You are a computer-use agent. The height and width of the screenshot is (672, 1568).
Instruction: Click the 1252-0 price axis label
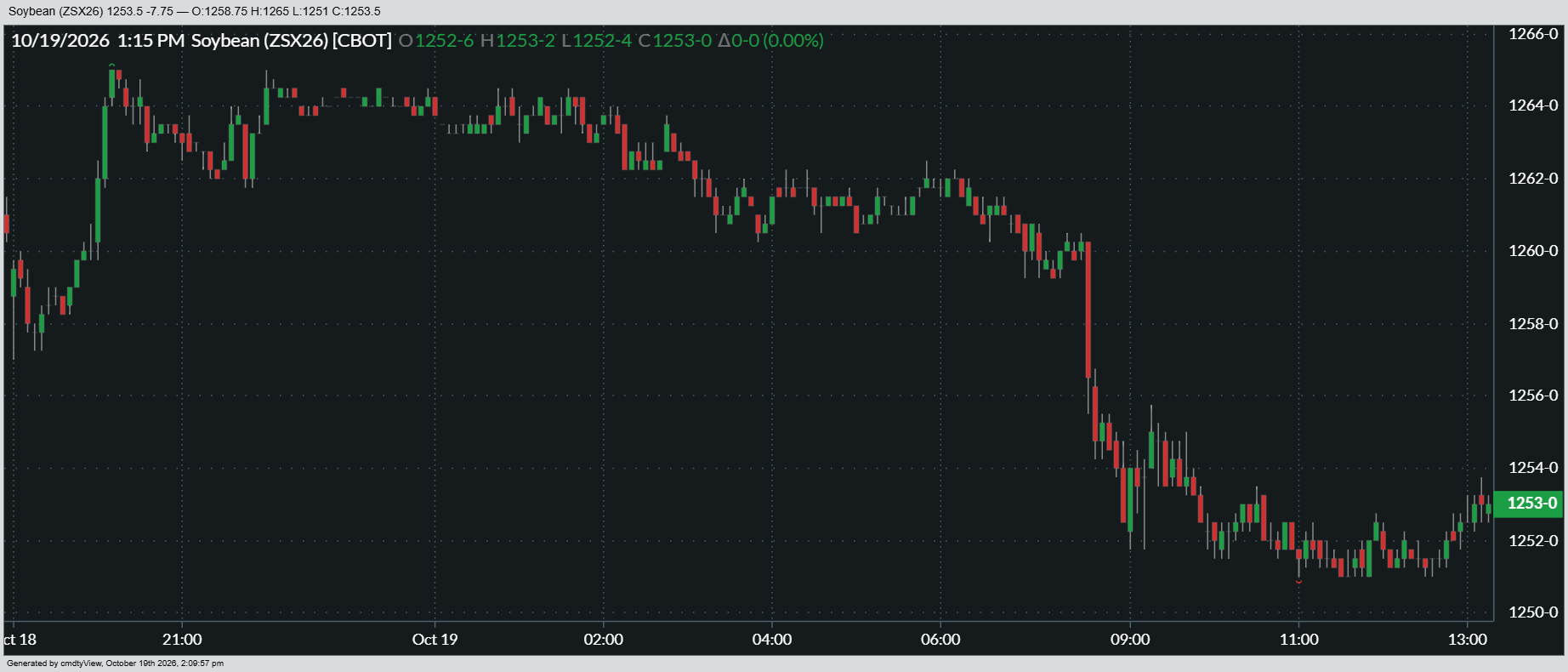tap(1533, 541)
